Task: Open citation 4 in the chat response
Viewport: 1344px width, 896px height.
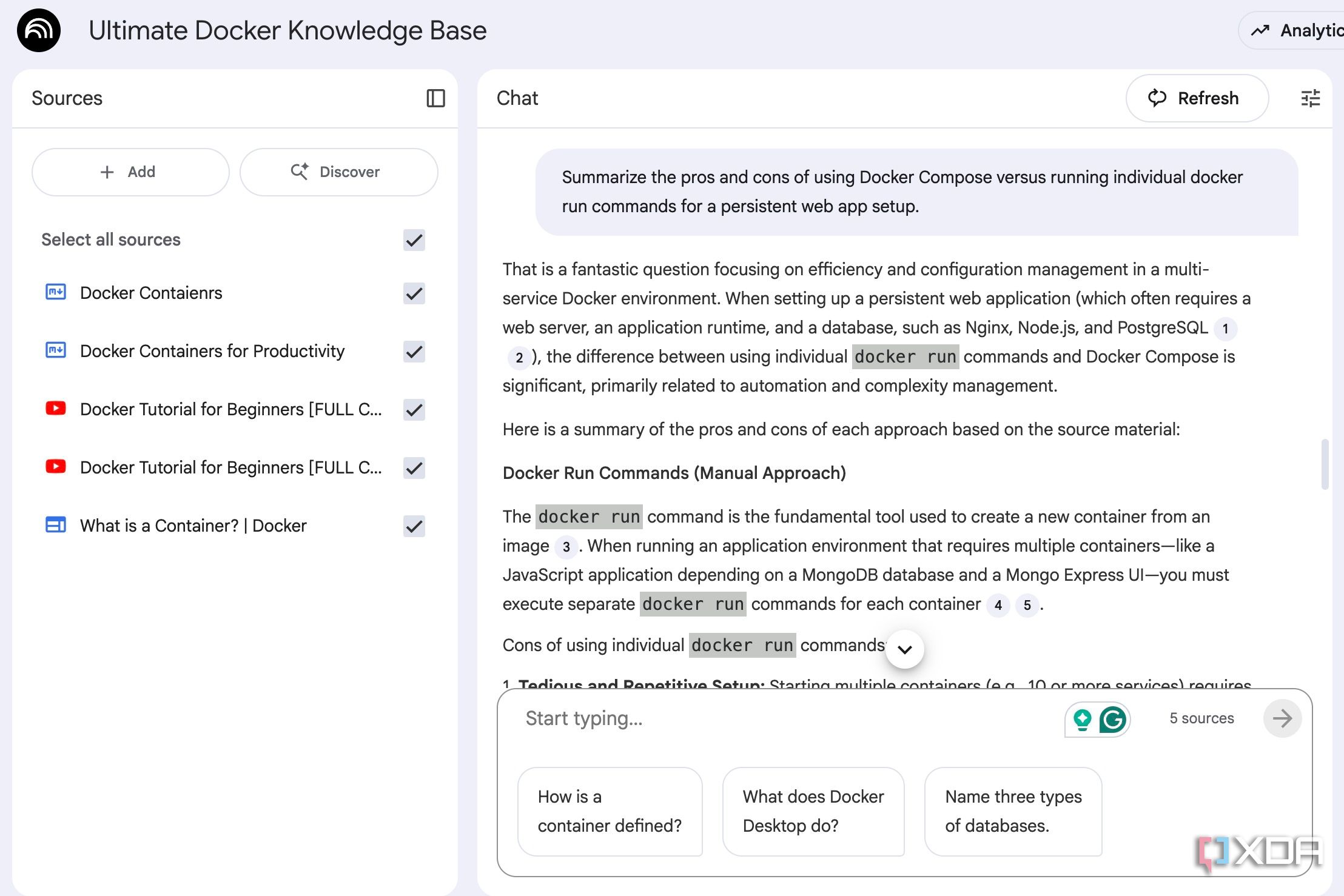Action: (x=998, y=605)
